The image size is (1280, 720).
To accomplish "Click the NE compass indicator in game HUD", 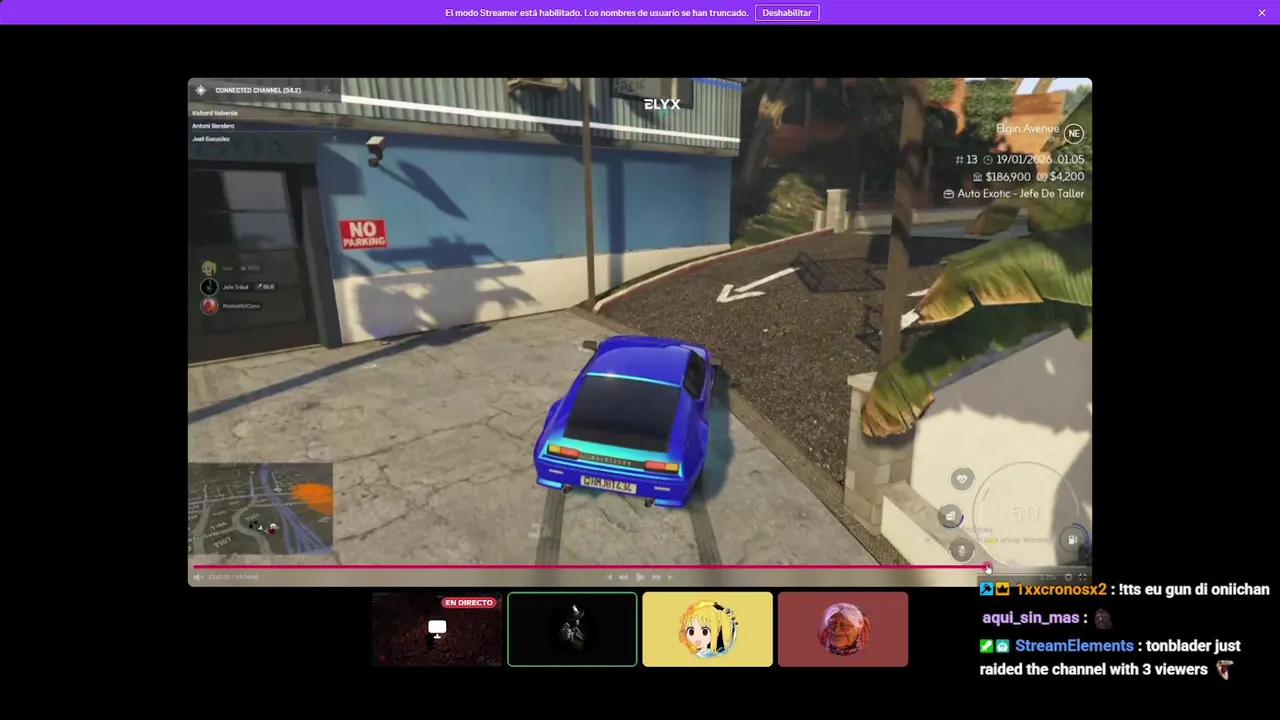I will 1073,133.
